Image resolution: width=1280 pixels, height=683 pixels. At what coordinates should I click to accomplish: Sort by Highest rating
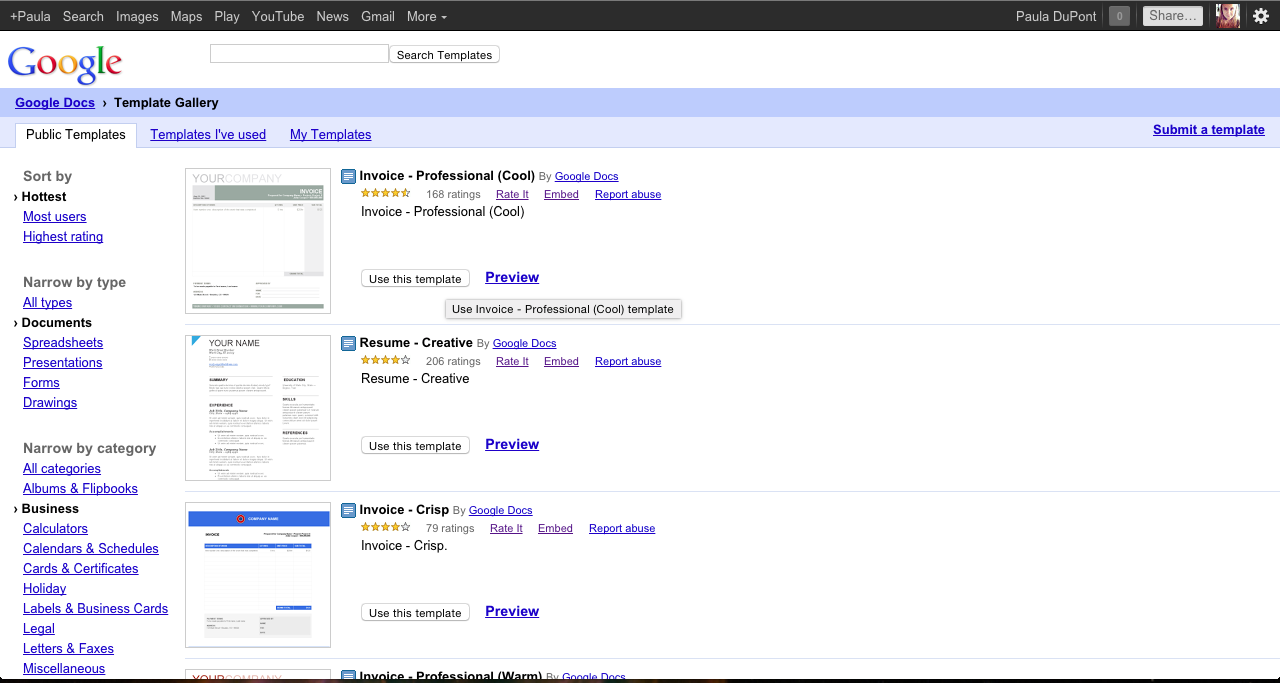(x=63, y=237)
